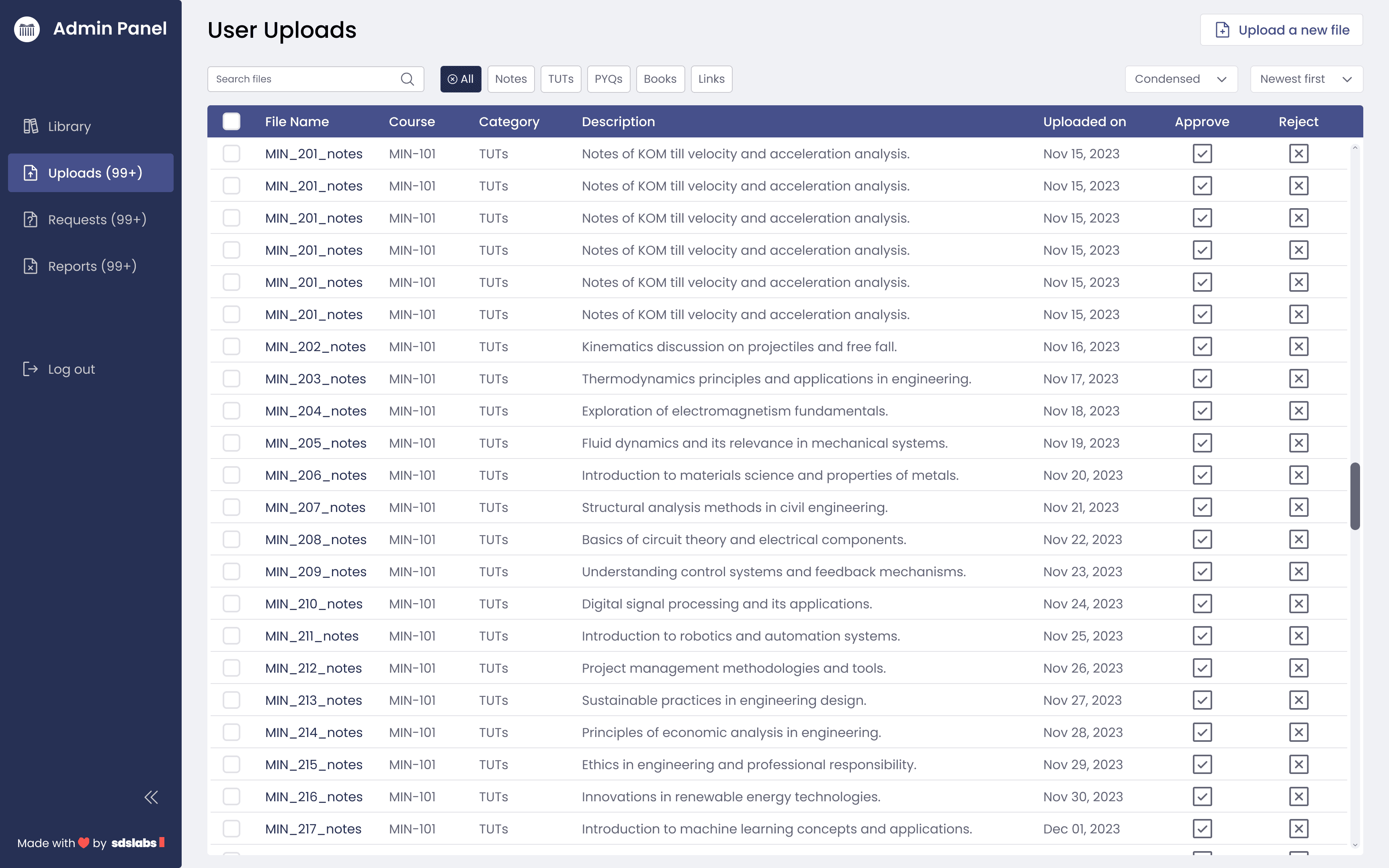
Task: Approve the MIN_202_notes upload
Action: (1202, 347)
